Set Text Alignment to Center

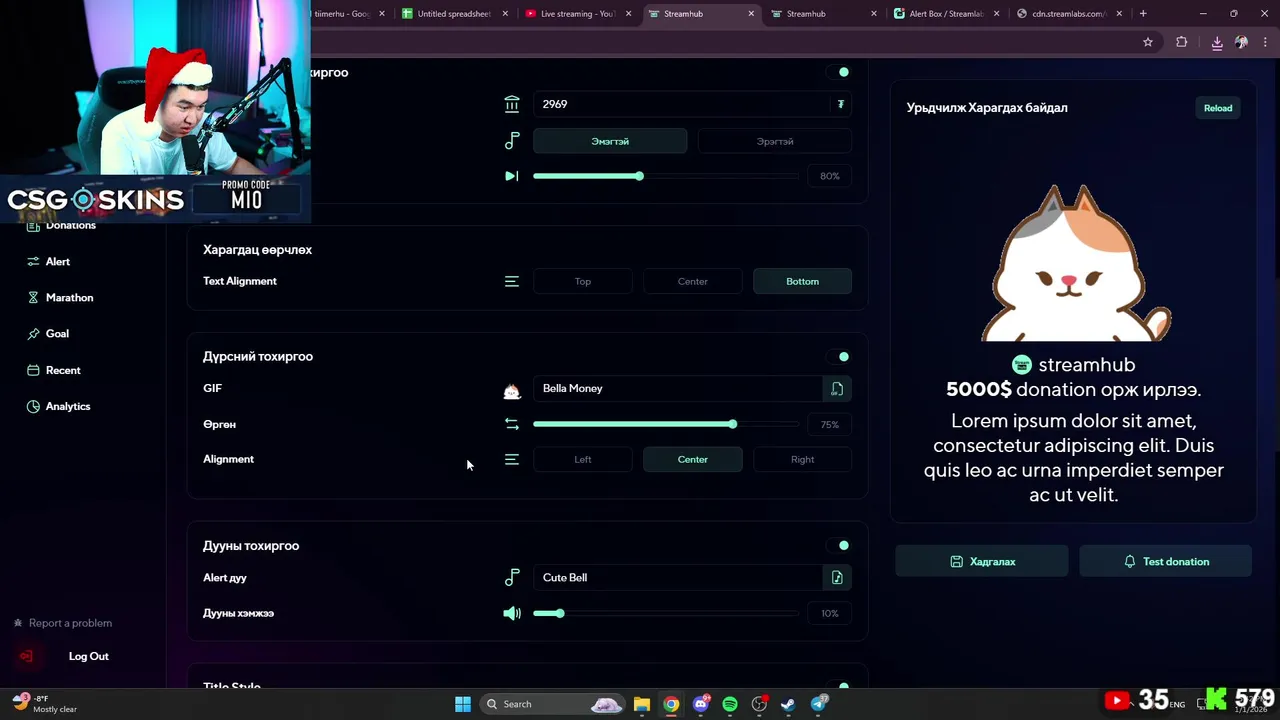(x=692, y=281)
